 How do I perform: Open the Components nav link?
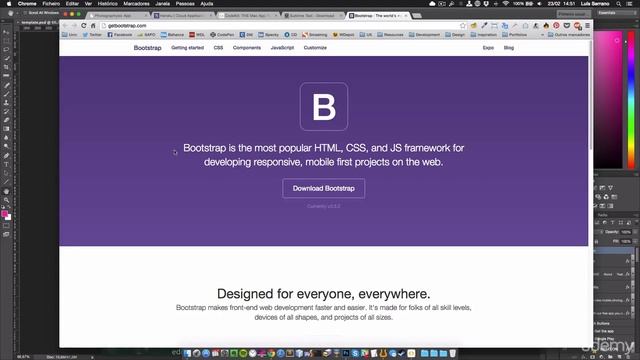click(x=247, y=48)
